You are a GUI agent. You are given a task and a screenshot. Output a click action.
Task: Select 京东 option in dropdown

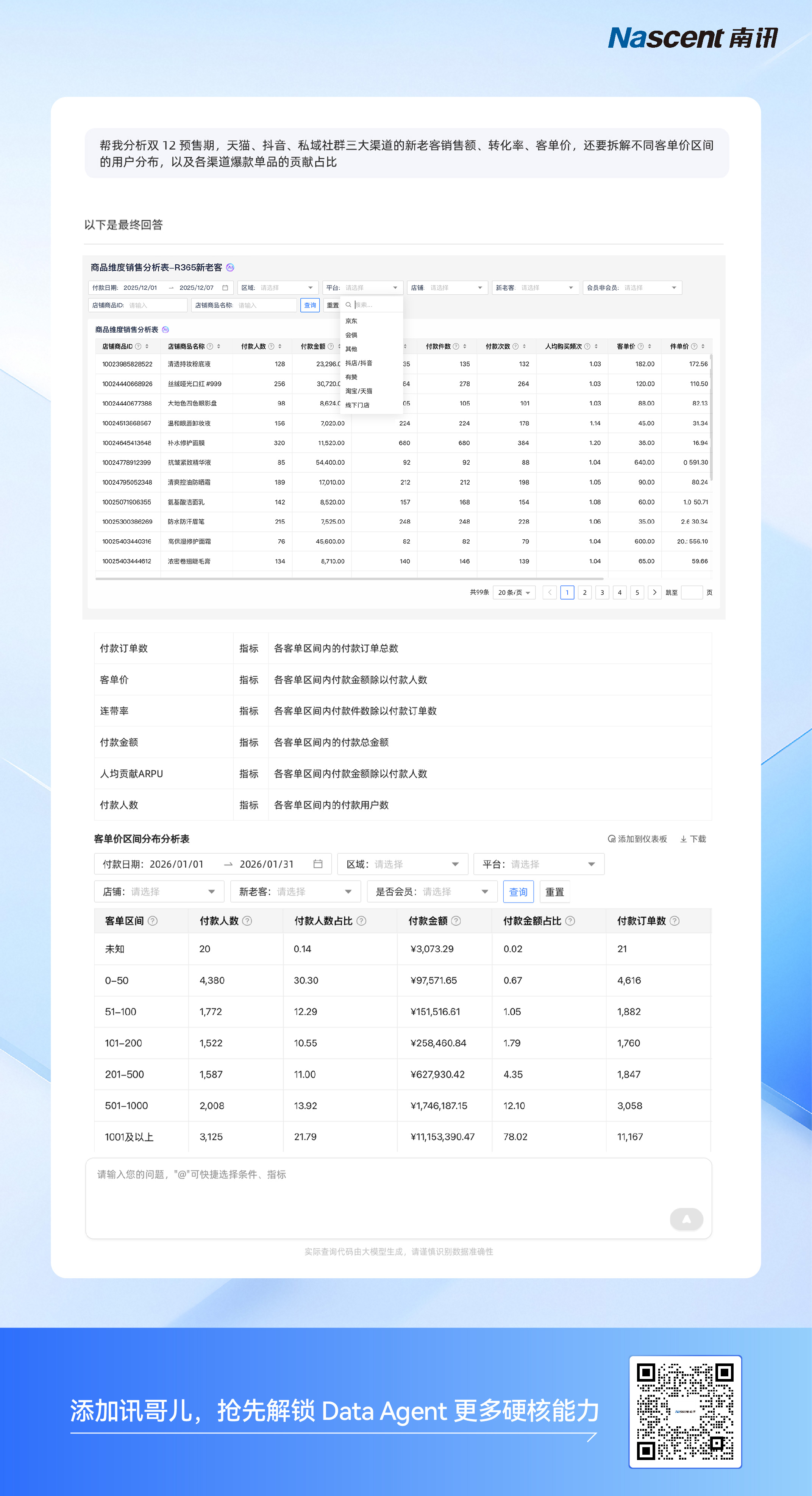tap(351, 320)
